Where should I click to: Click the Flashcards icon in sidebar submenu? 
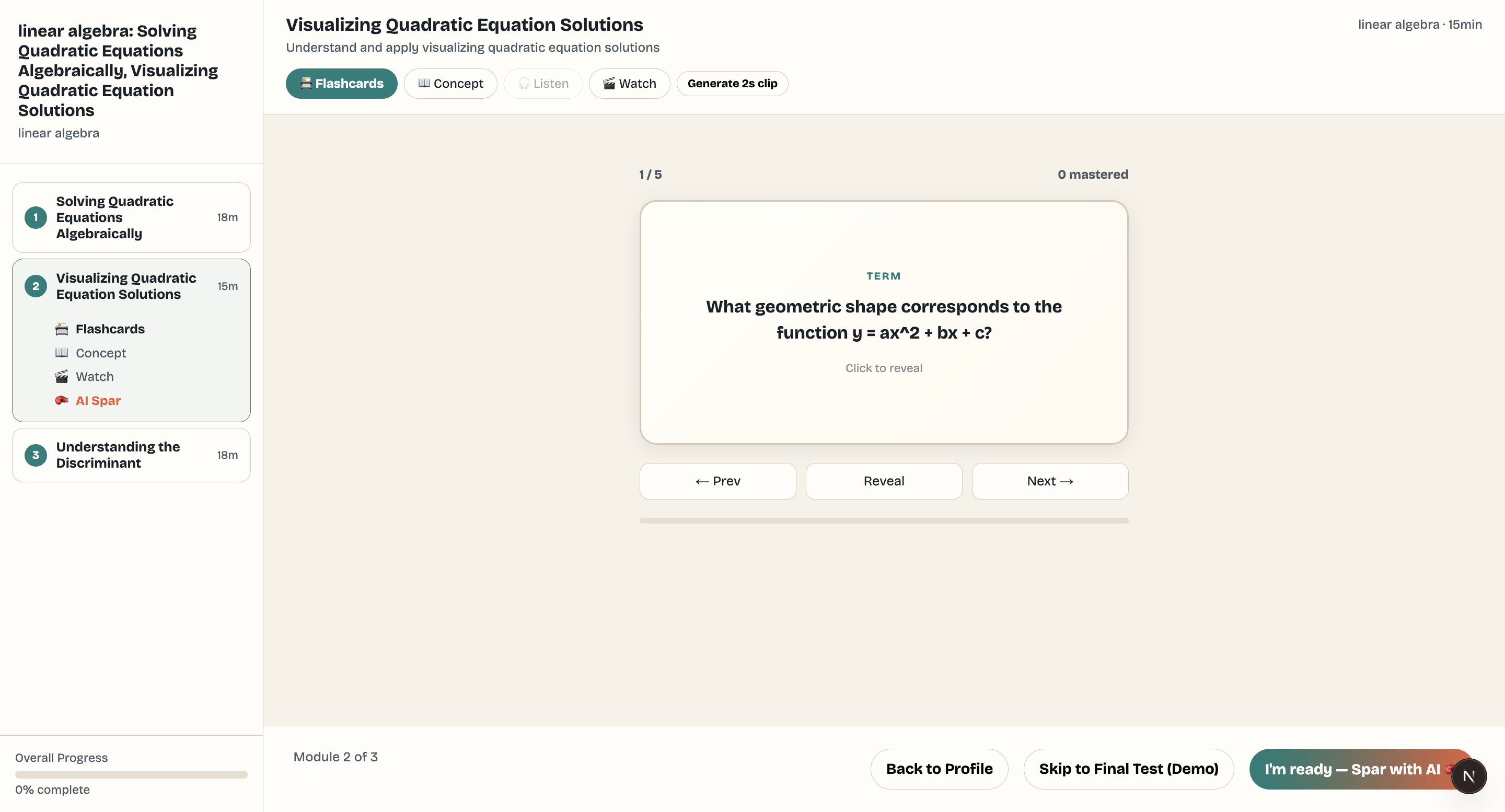61,329
